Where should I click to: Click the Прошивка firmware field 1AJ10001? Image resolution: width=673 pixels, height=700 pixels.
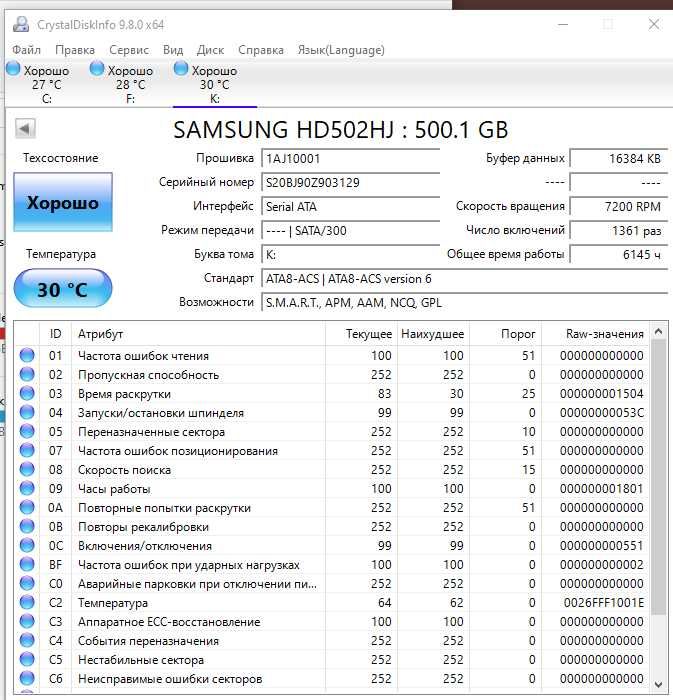[350, 159]
